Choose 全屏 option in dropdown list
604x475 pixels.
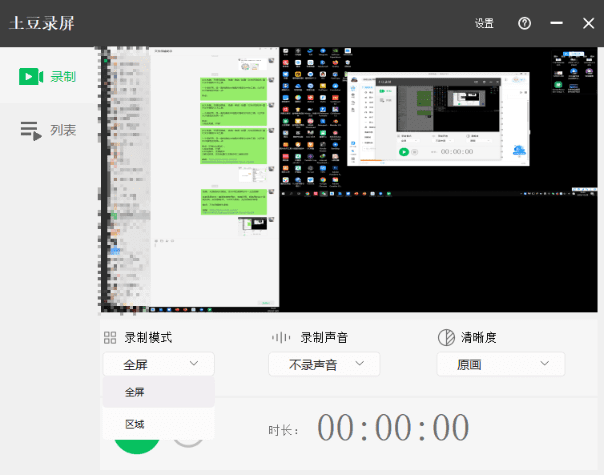coord(158,392)
